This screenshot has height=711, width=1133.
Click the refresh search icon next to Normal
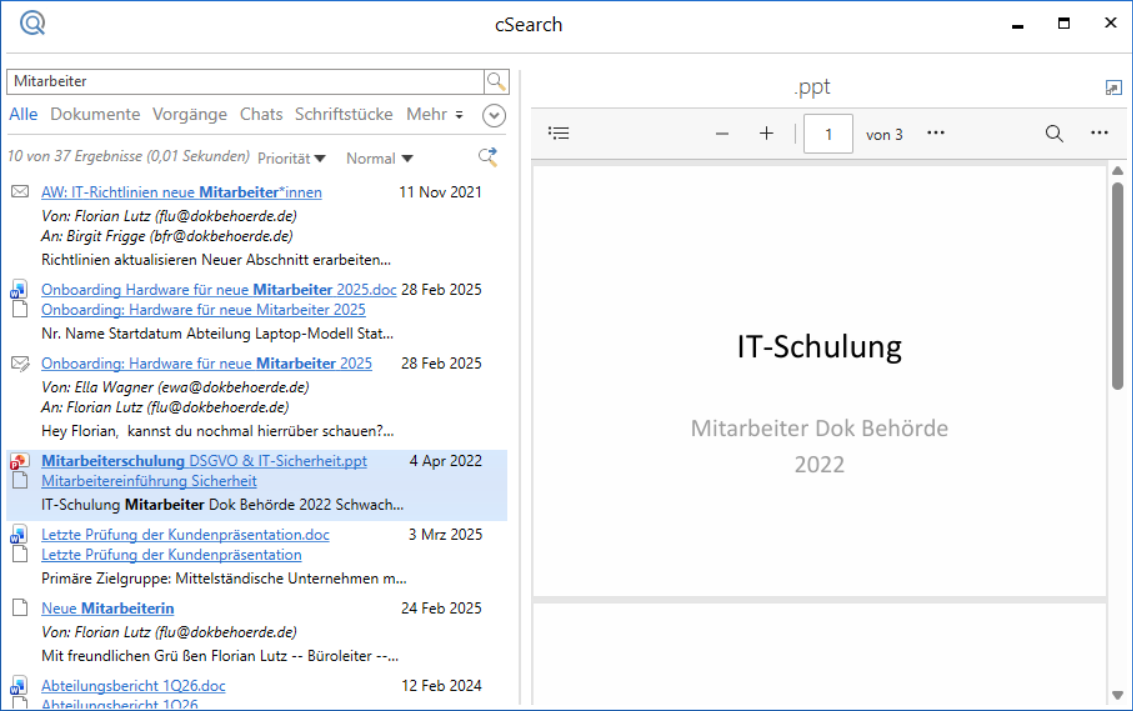coord(488,157)
